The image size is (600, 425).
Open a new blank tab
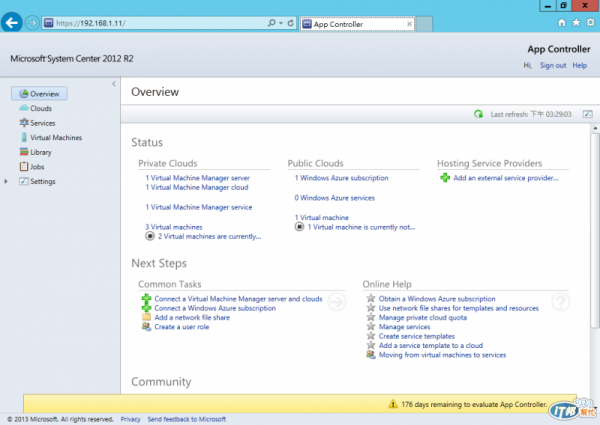tap(424, 24)
